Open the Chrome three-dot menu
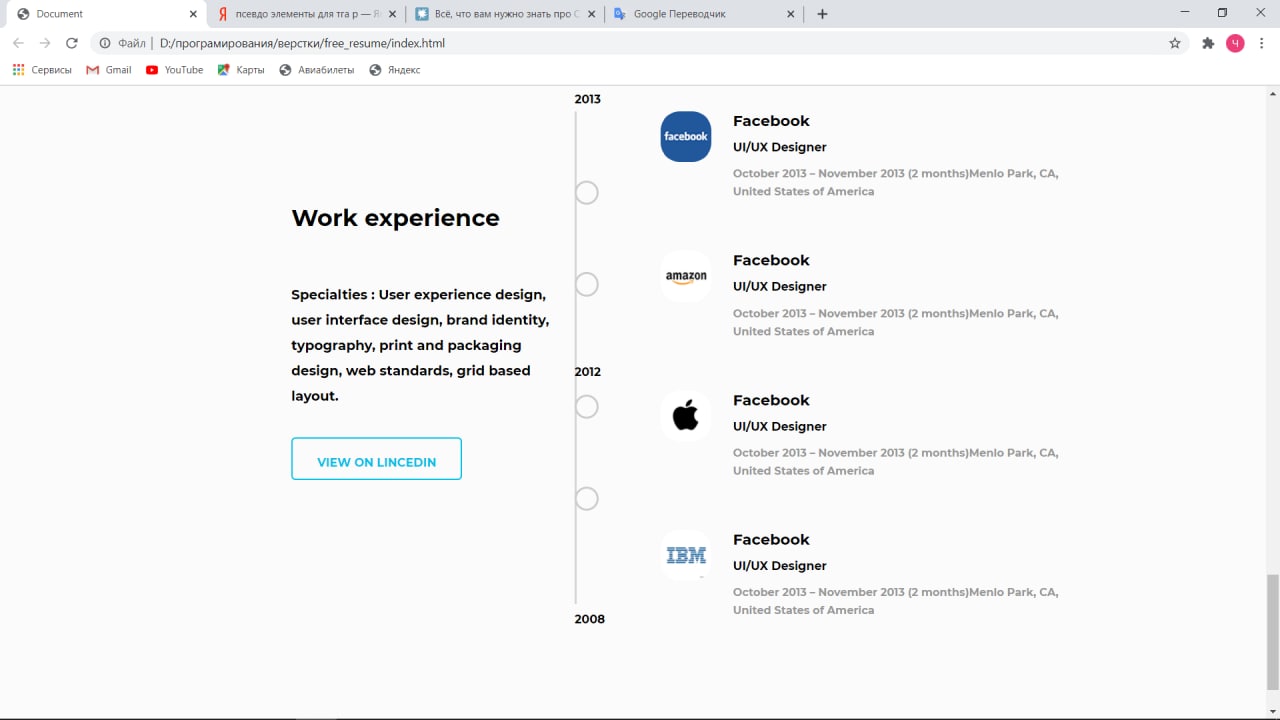 (1263, 43)
